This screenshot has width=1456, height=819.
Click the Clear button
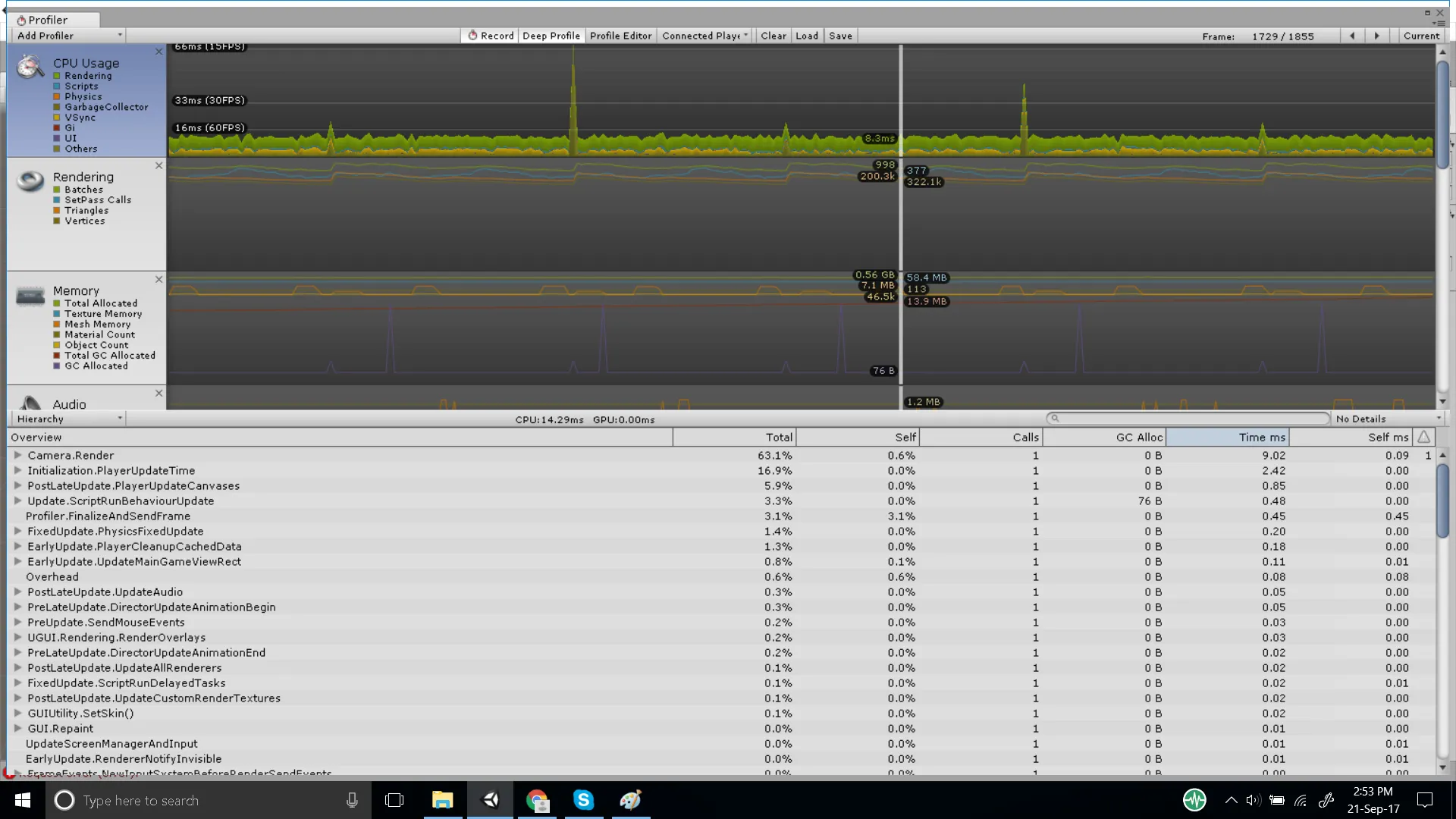click(x=773, y=36)
